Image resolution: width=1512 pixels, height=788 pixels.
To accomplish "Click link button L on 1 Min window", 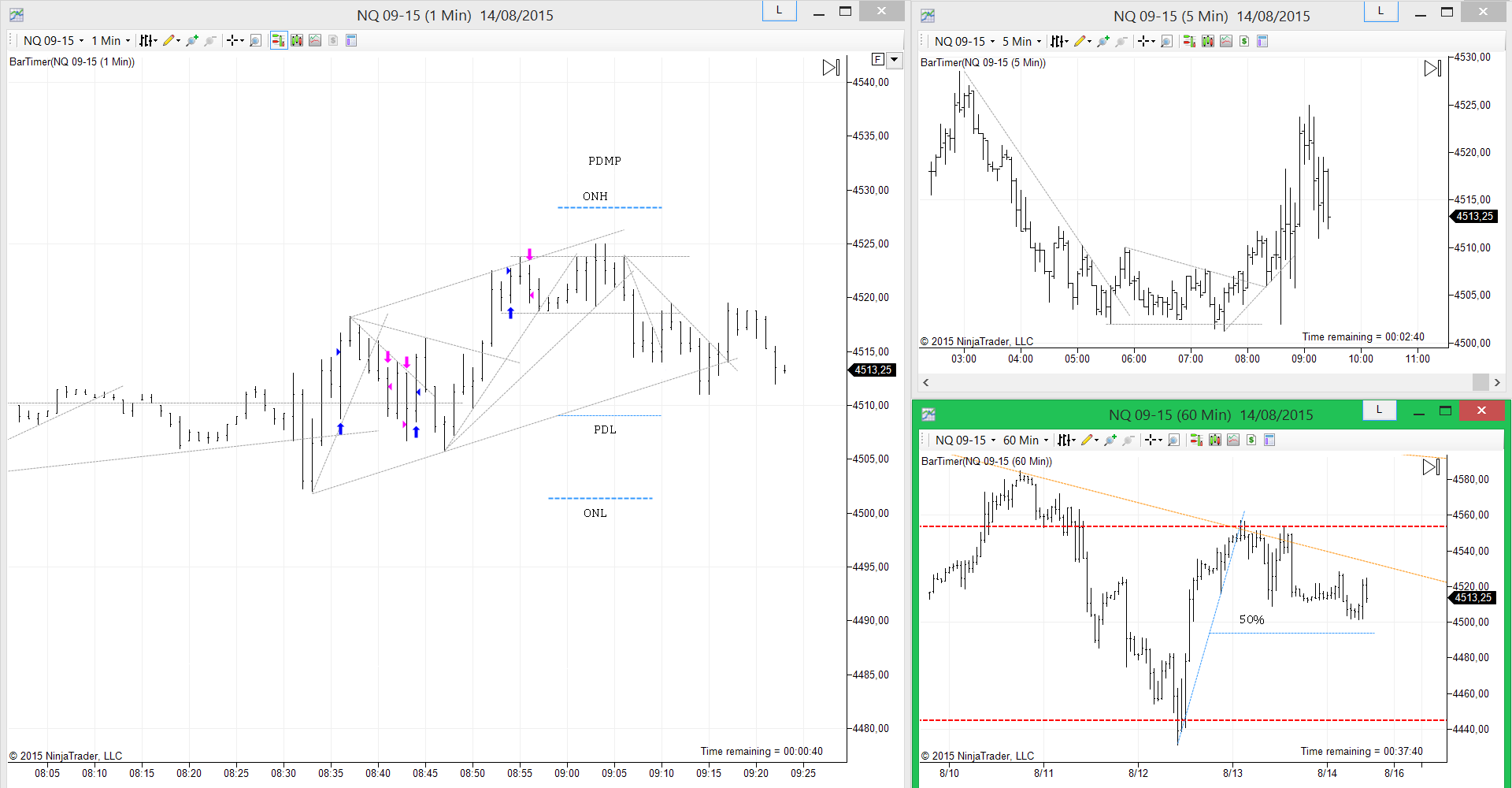I will point(780,11).
